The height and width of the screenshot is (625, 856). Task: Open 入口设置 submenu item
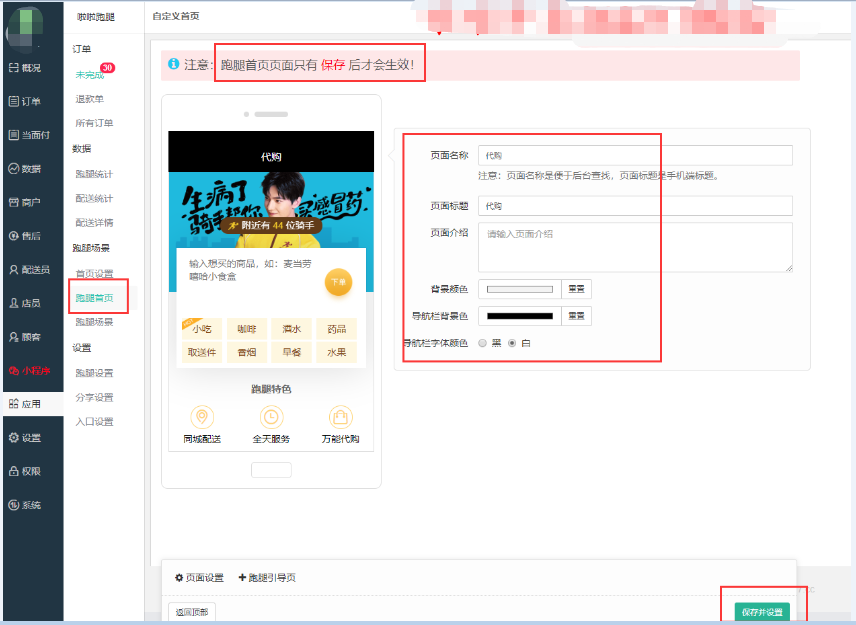pos(94,422)
